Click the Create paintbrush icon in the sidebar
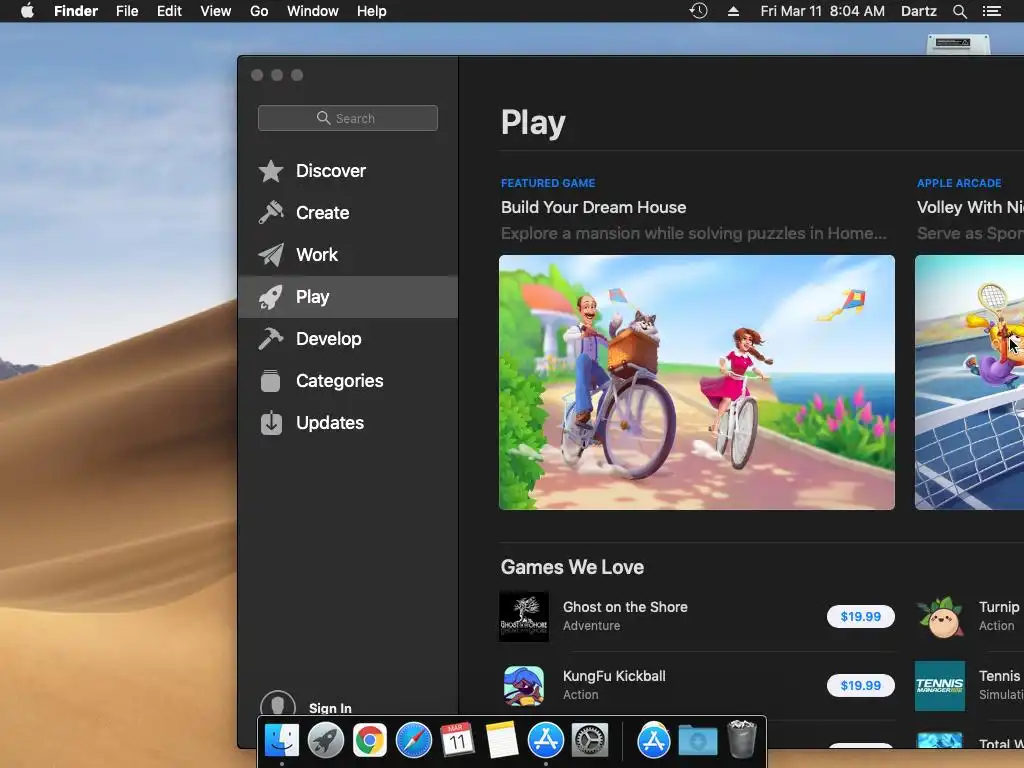The height and width of the screenshot is (768, 1024). (x=271, y=213)
